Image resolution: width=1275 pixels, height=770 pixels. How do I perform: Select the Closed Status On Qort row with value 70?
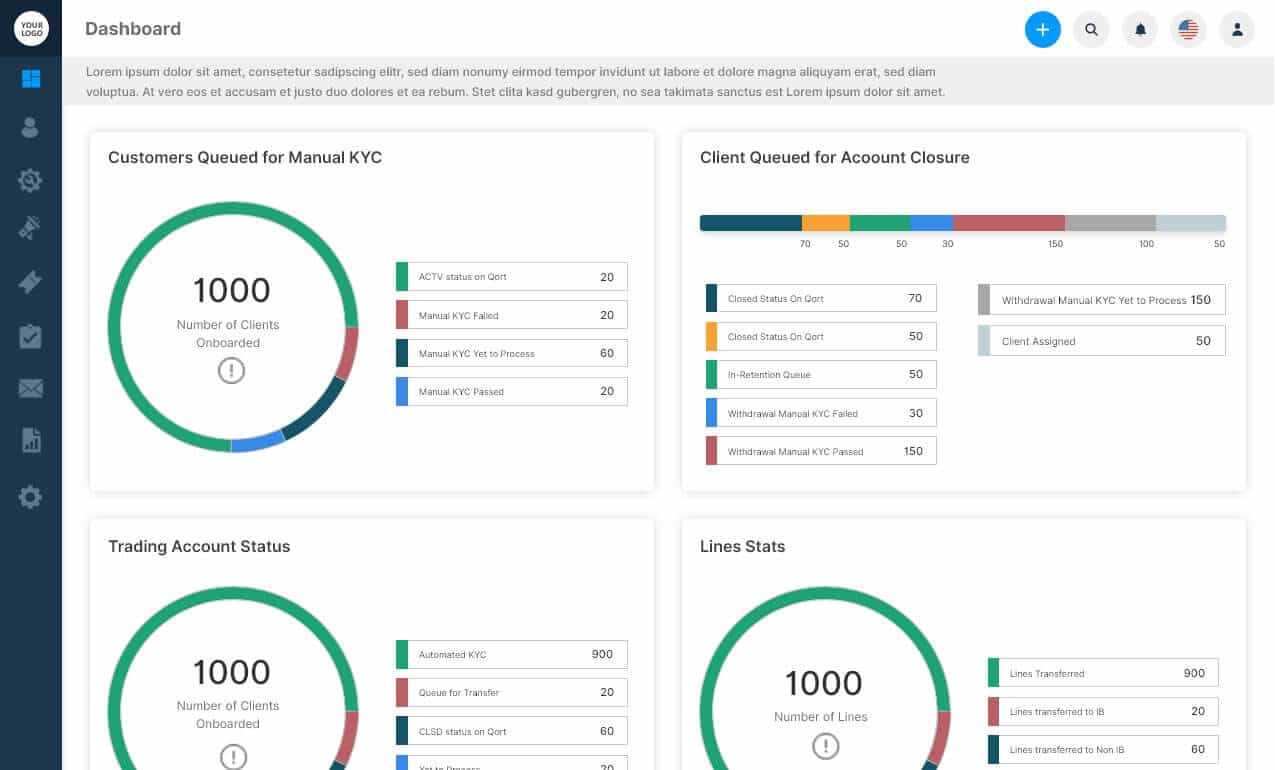pos(821,298)
